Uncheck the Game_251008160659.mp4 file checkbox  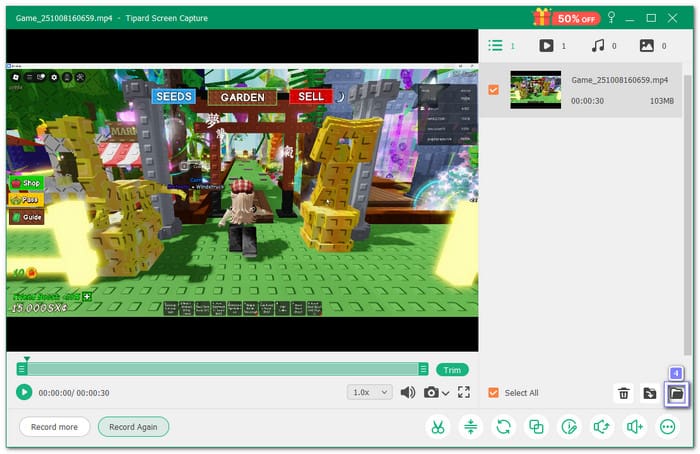point(493,90)
